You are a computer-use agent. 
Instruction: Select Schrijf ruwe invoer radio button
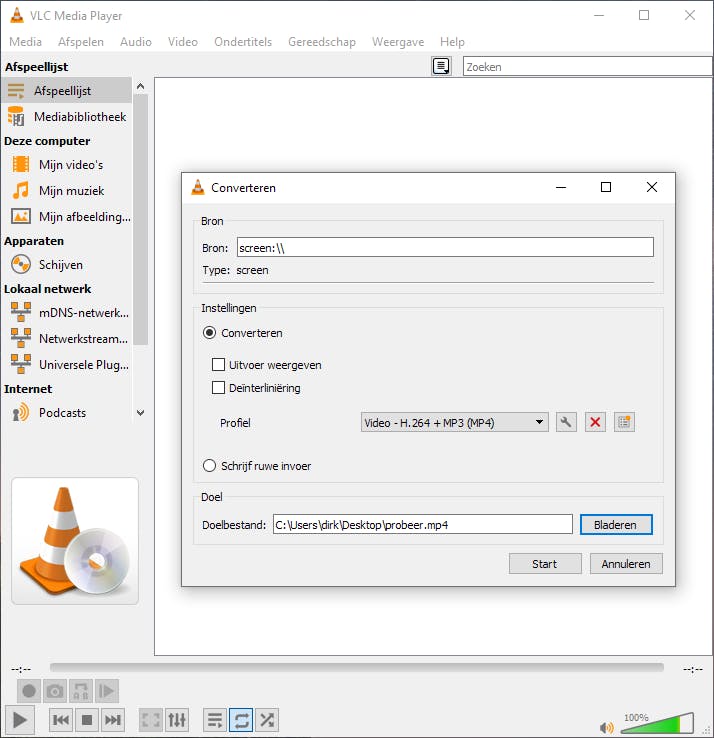pyautogui.click(x=209, y=466)
